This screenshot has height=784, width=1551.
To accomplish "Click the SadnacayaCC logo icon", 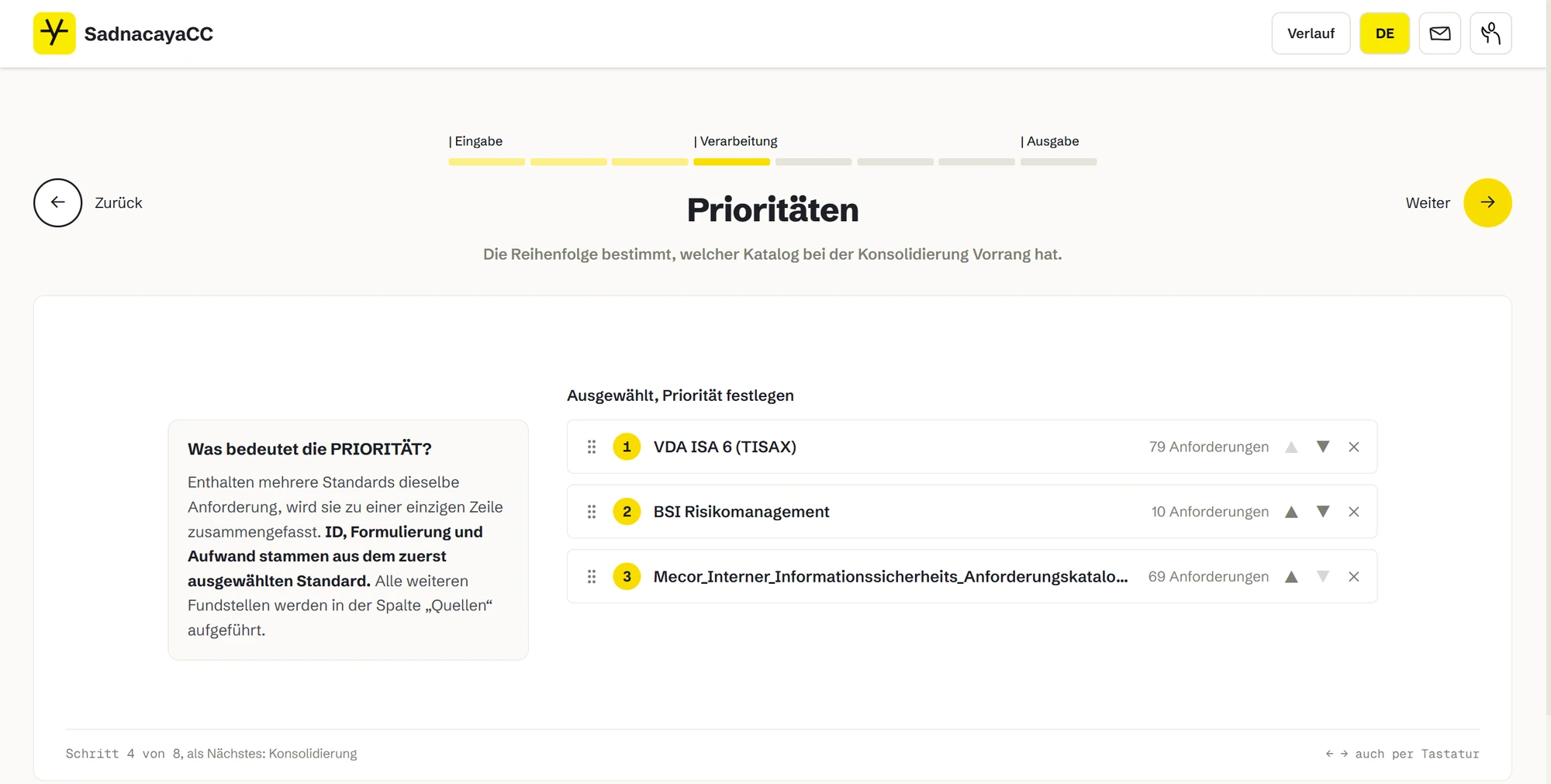I will tap(54, 33).
